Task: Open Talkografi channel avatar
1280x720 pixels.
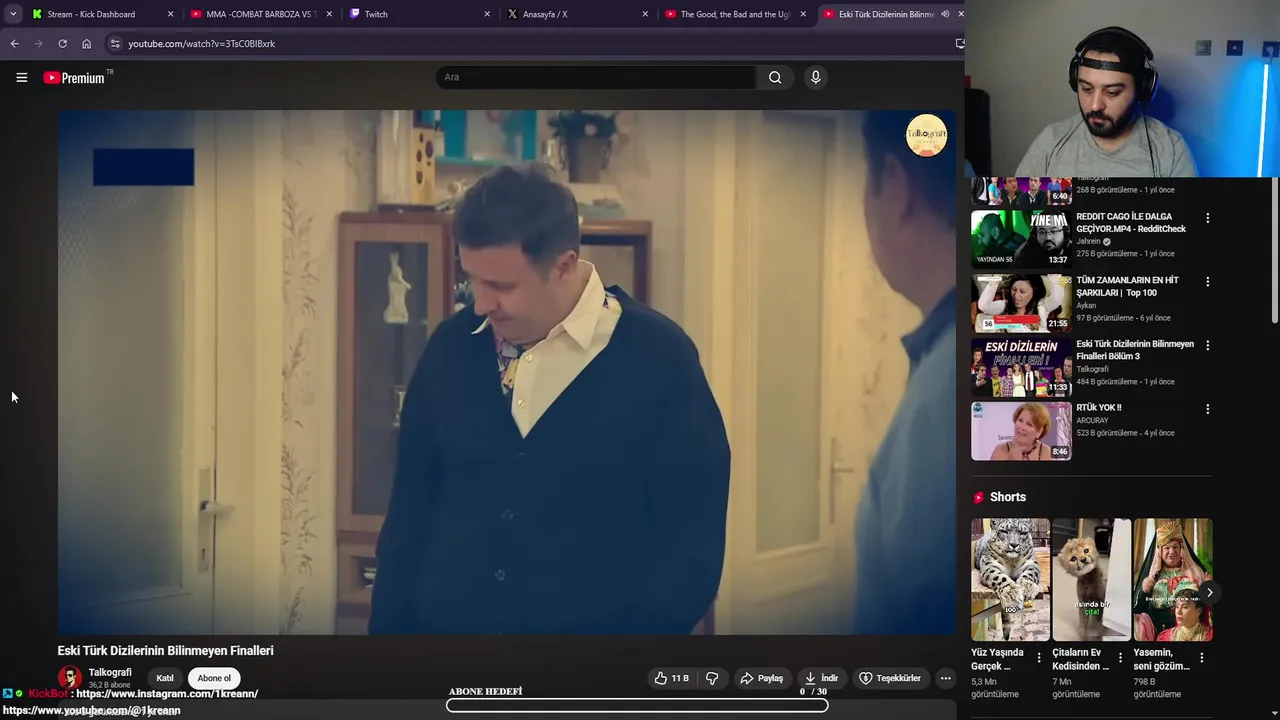Action: point(70,678)
